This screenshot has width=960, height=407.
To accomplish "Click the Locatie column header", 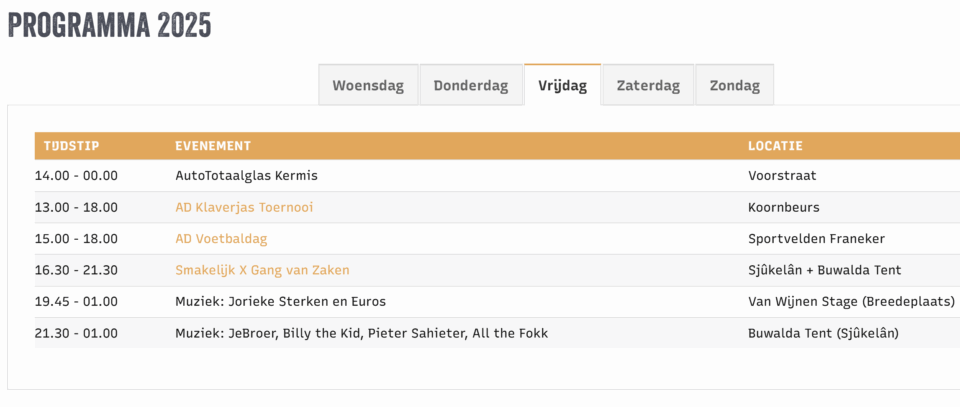I will pyautogui.click(x=775, y=146).
